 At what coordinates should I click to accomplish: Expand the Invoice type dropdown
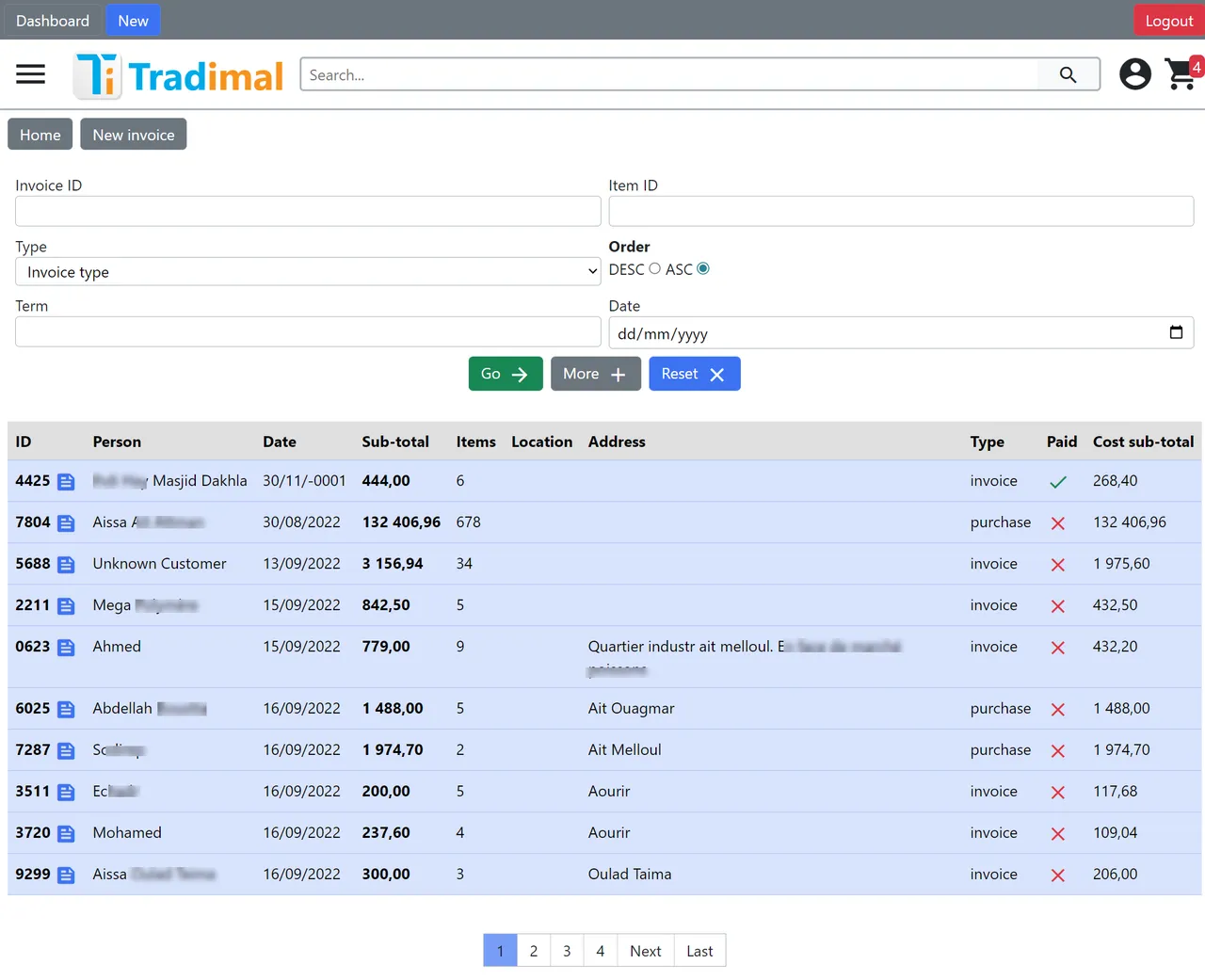pos(308,272)
